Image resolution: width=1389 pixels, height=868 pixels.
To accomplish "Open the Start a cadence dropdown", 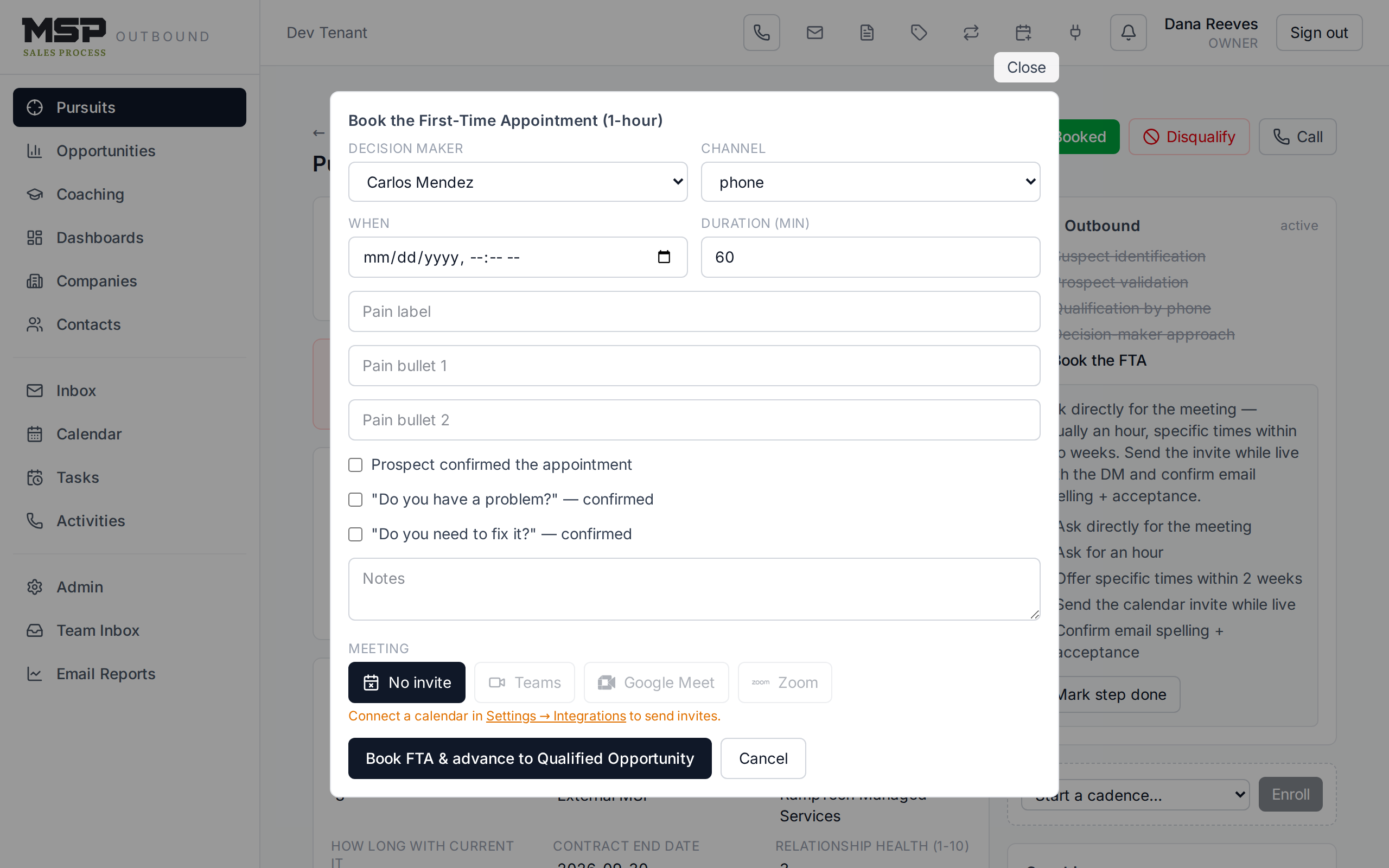I will click(1135, 795).
